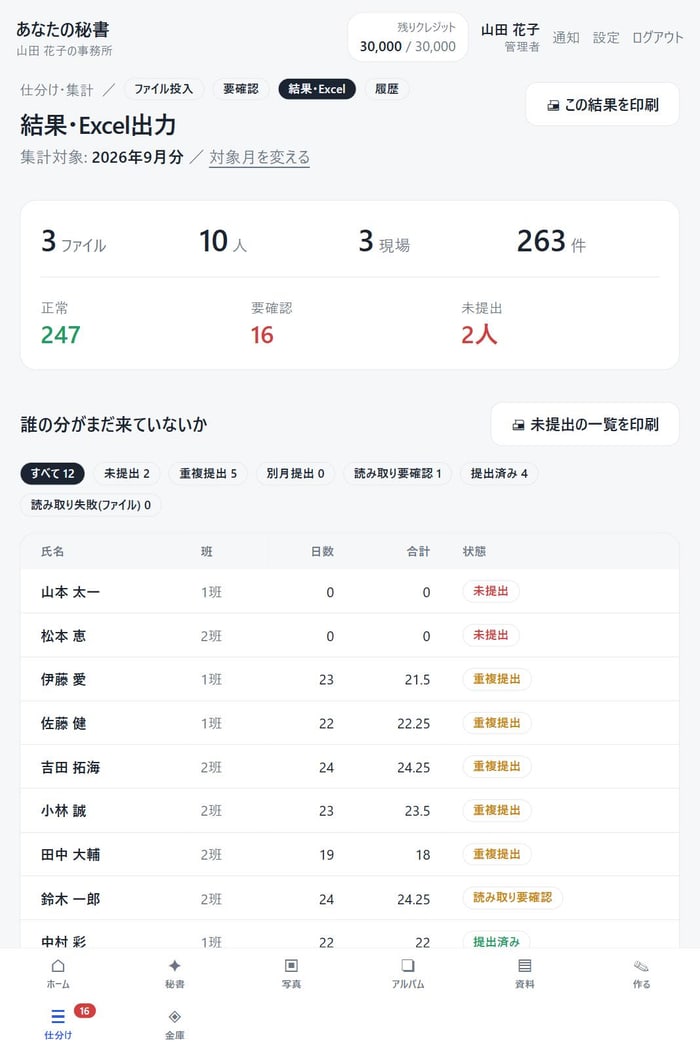Click the 班 column header
Image resolution: width=700 pixels, height=1050 pixels.
(206, 551)
